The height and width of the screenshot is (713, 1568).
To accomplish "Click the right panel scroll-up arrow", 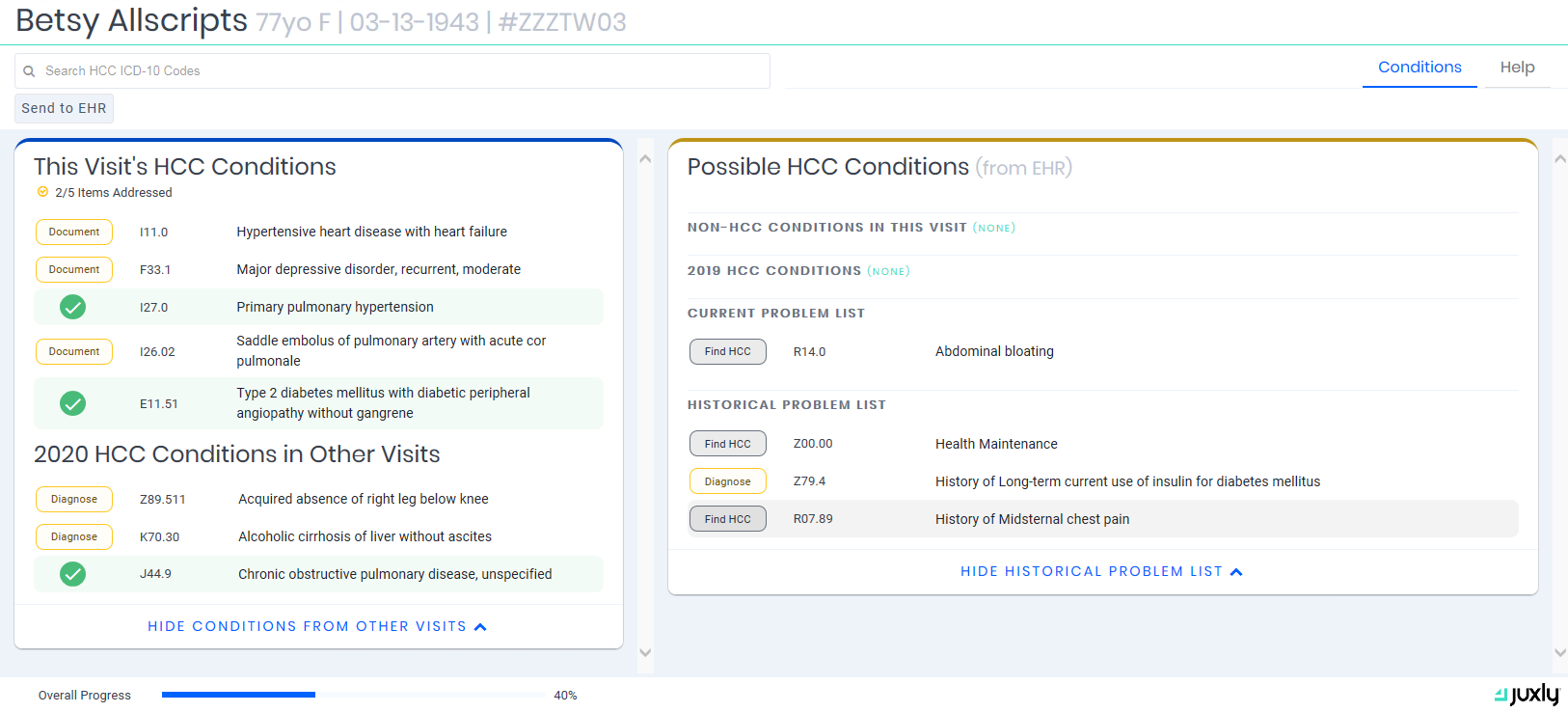I will click(x=1559, y=159).
